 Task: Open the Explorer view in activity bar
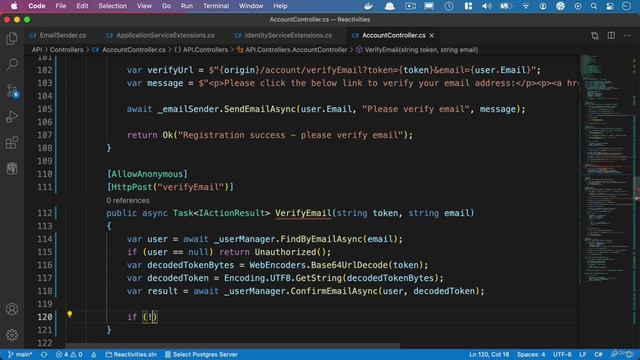point(12,38)
